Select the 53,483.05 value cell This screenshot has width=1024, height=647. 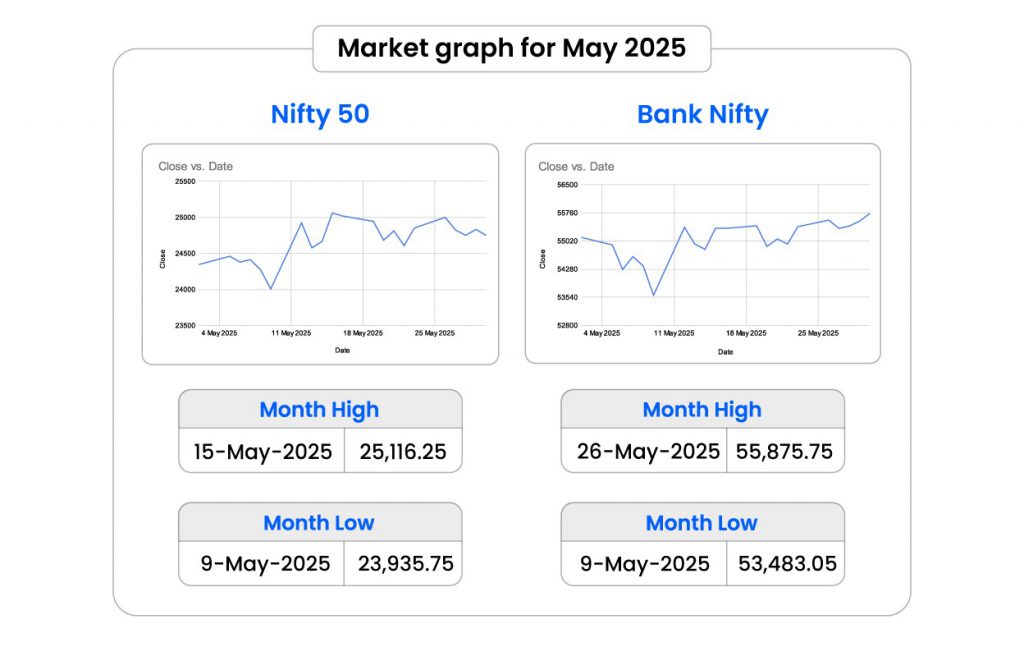tap(787, 564)
